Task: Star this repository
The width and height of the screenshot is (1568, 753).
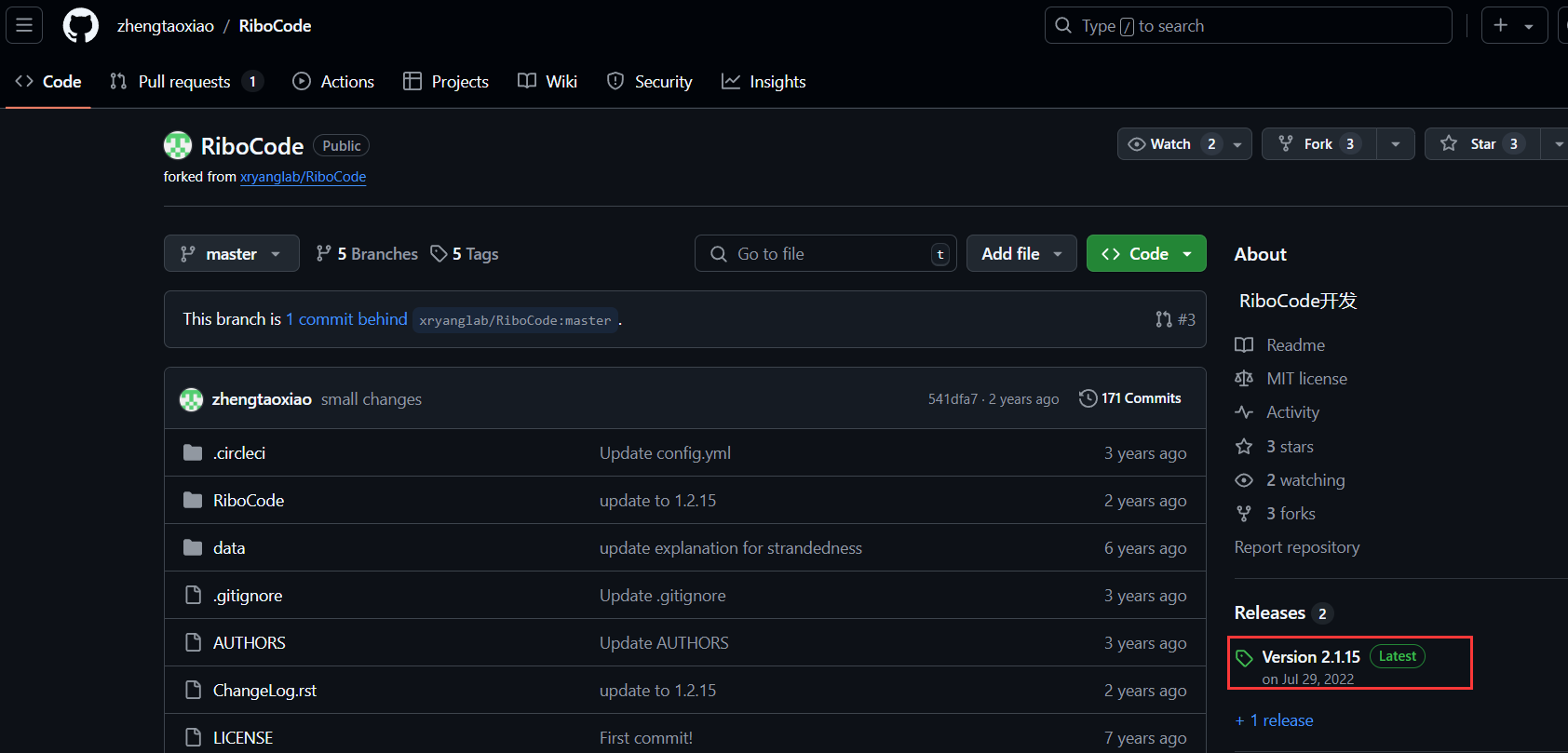Action: (1480, 144)
